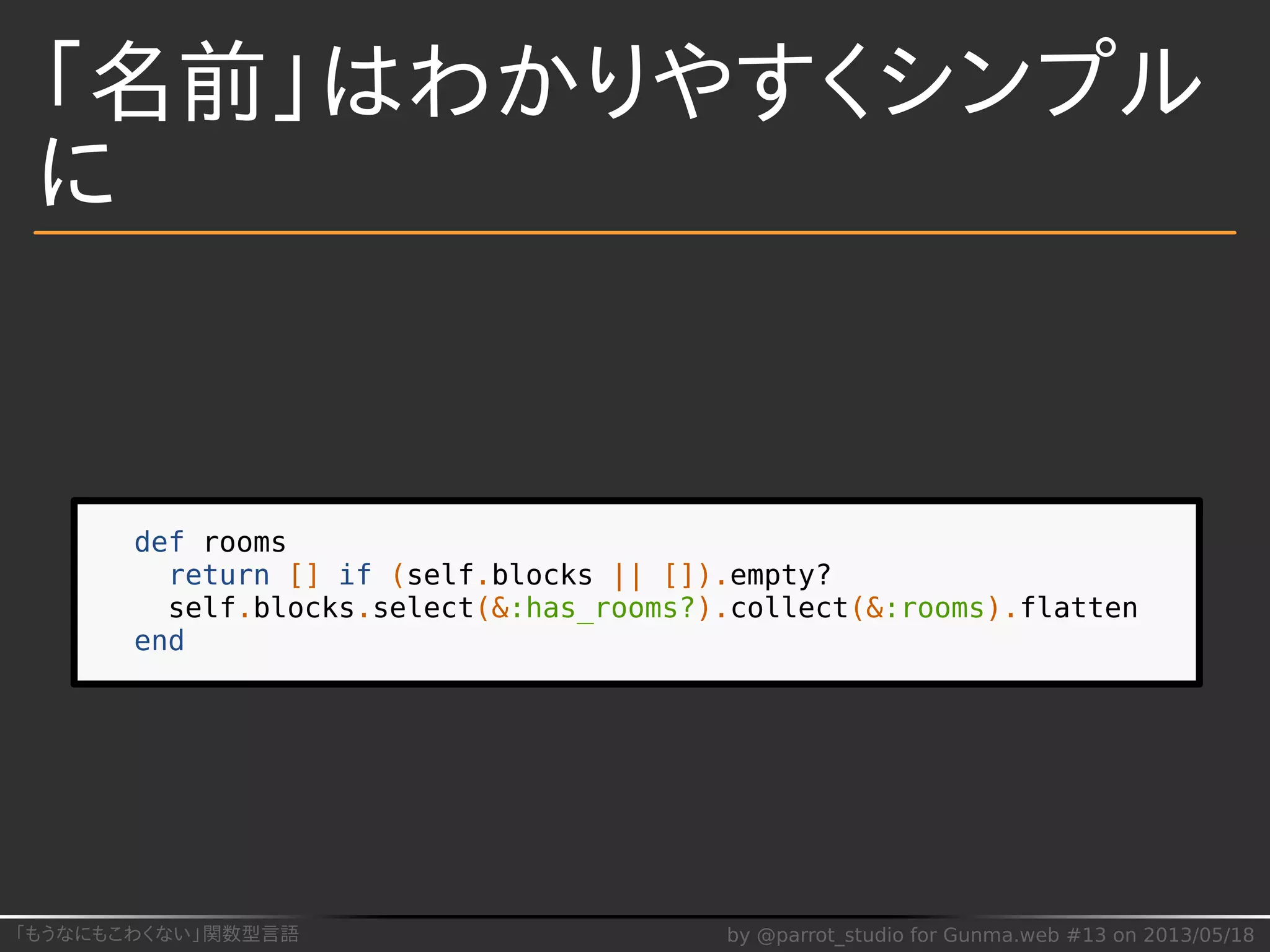Click the 'self.blocks.select' code line
Image resolution: width=1270 pixels, height=952 pixels.
653,608
